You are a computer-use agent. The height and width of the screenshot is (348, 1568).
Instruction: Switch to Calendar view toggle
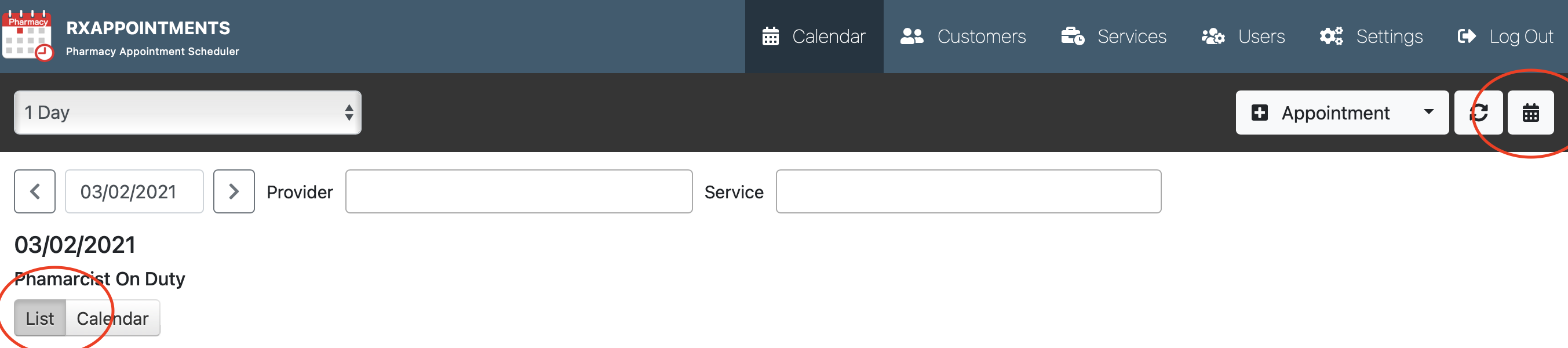pos(112,318)
